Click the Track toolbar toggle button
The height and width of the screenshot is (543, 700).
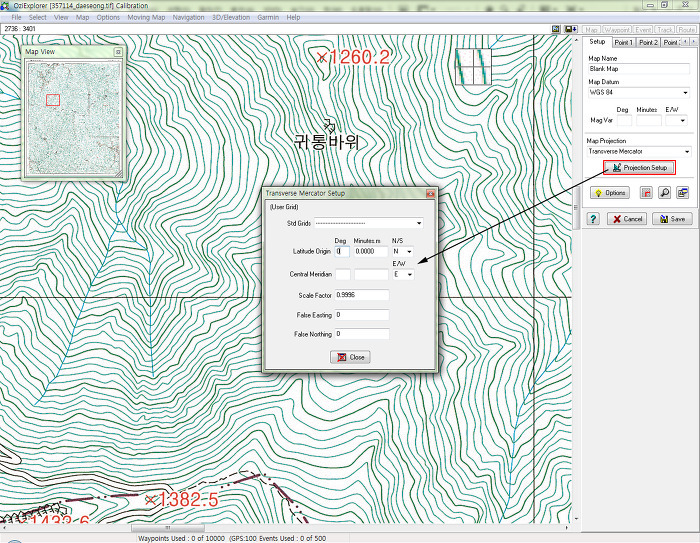(665, 29)
